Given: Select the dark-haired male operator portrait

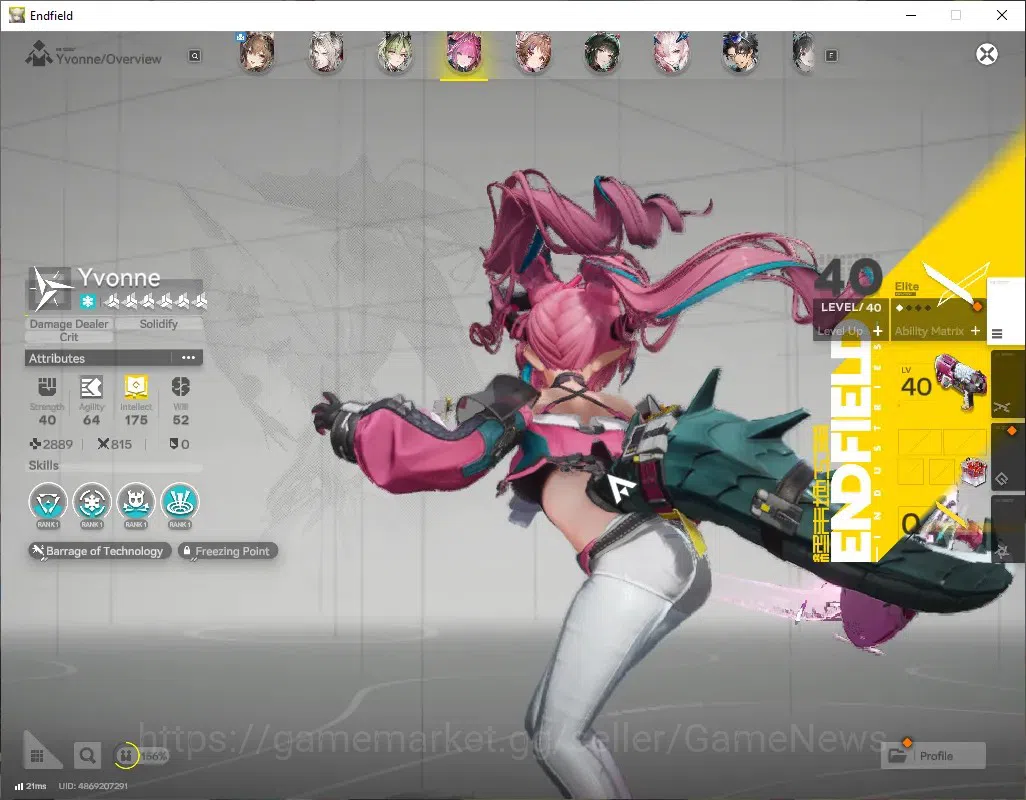Looking at the screenshot, I should pyautogui.click(x=740, y=52).
